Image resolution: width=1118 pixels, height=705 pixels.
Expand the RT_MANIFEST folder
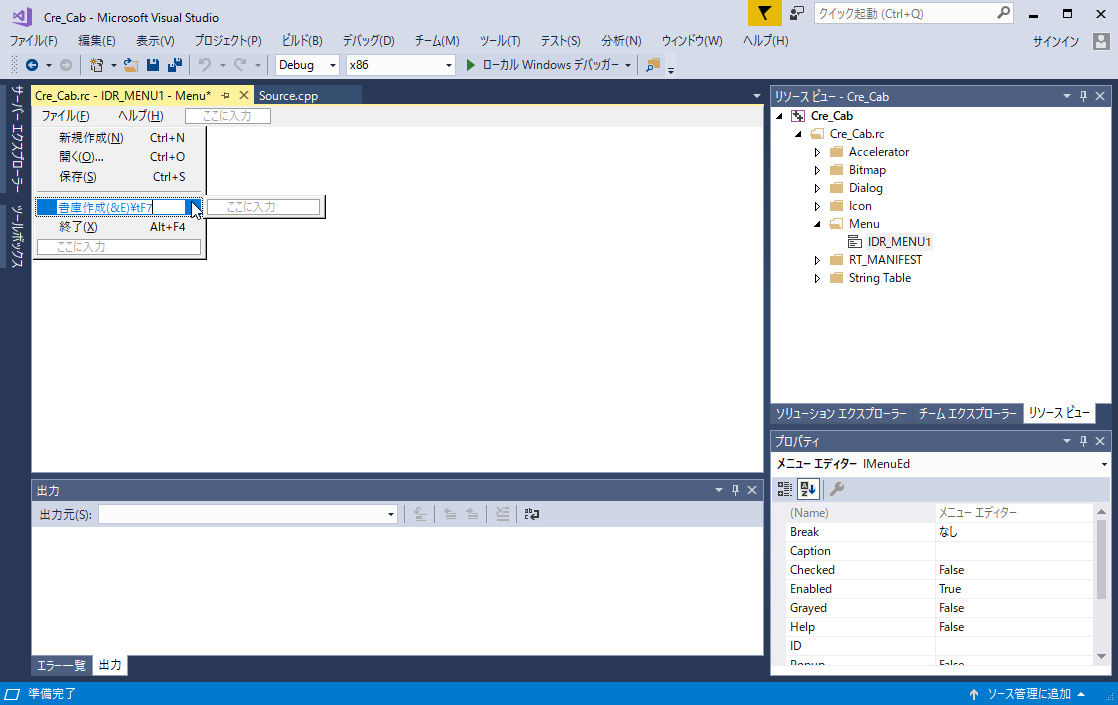pyautogui.click(x=817, y=260)
